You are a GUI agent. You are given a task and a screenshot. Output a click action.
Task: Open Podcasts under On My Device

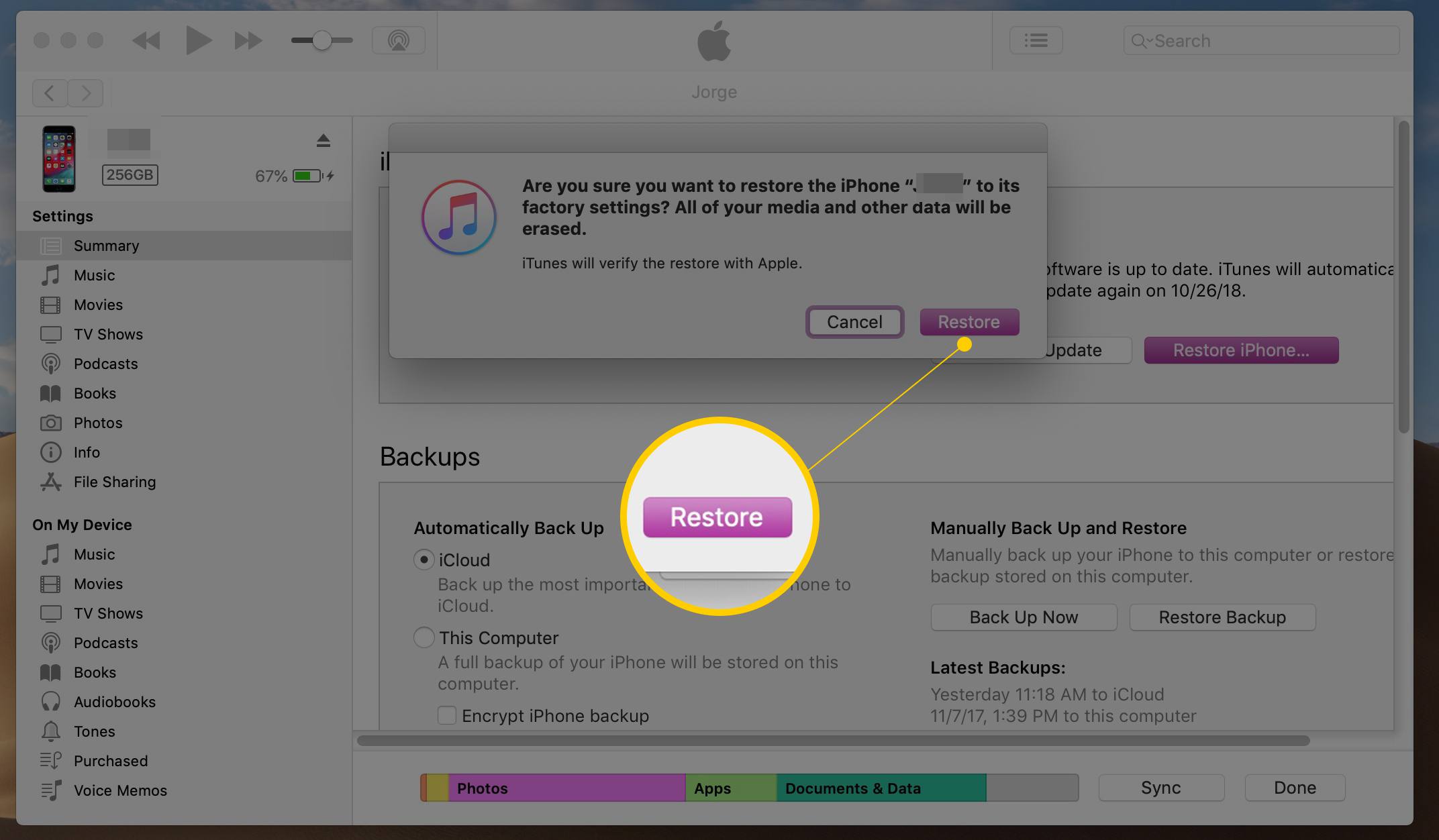pyautogui.click(x=184, y=643)
